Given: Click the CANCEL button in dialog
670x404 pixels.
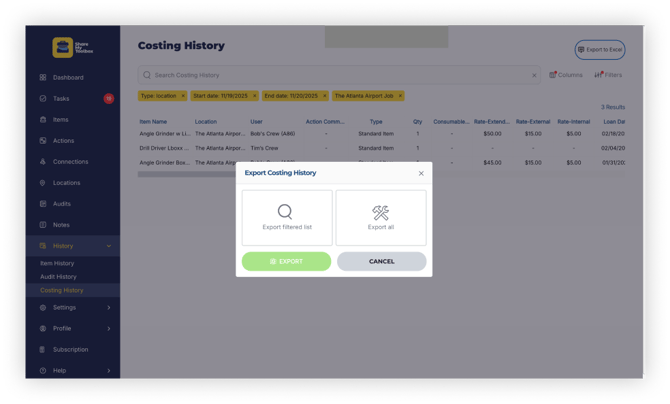Looking at the screenshot, I should 381,261.
